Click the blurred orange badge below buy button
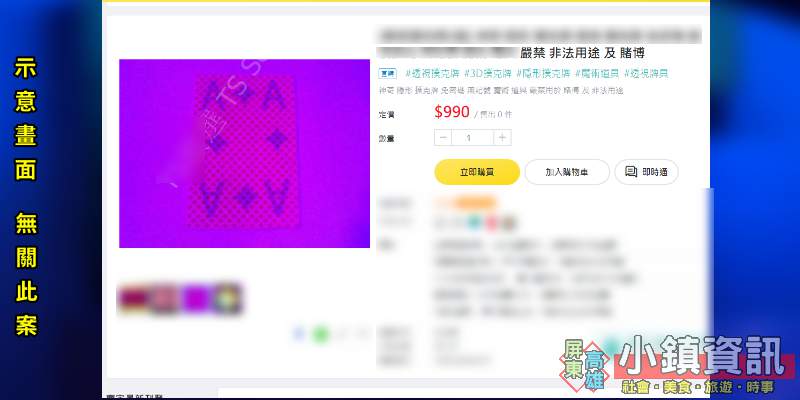This screenshot has height=400, width=800. coord(465,203)
